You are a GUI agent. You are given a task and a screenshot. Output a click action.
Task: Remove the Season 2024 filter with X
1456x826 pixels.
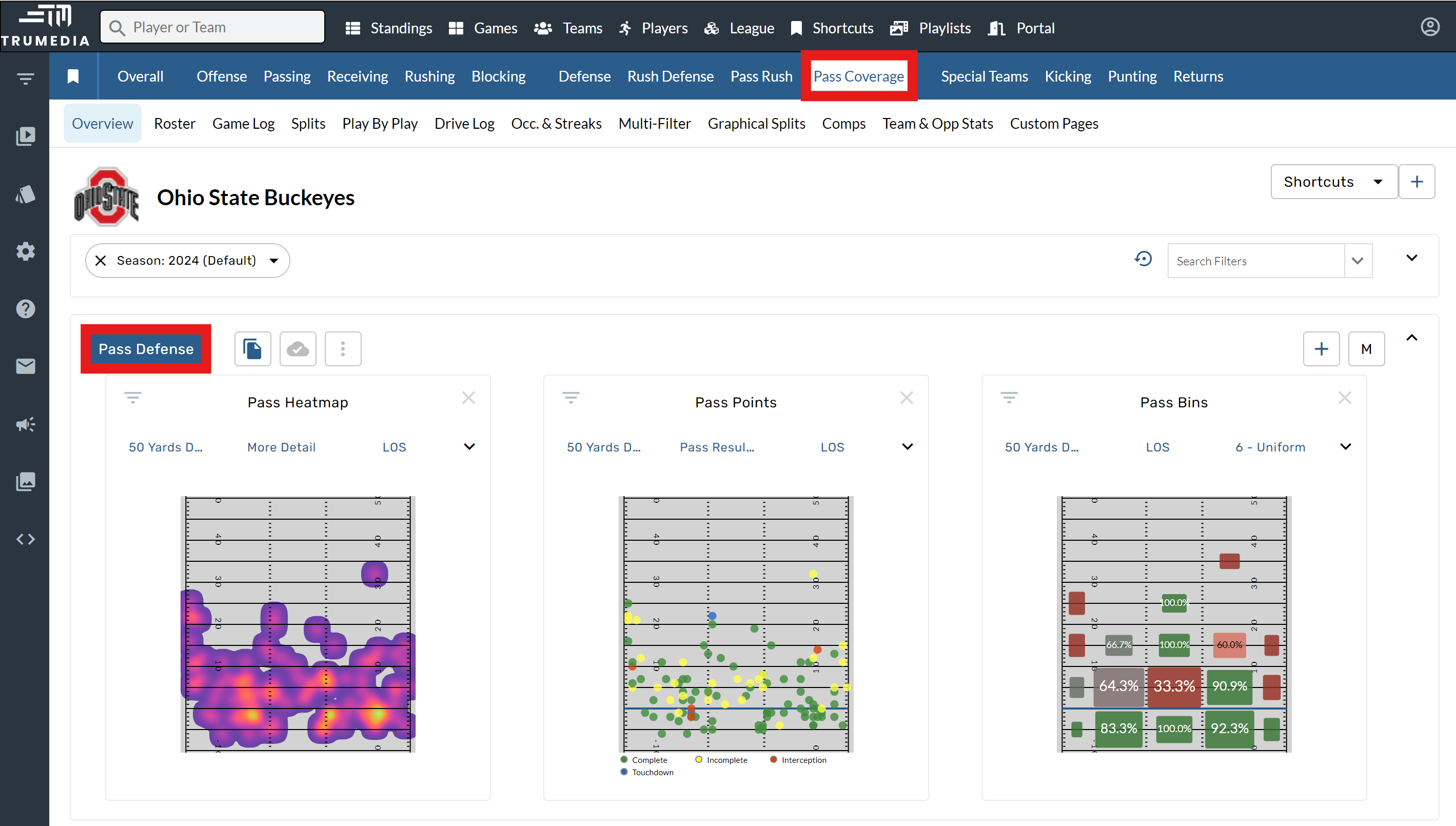click(101, 261)
